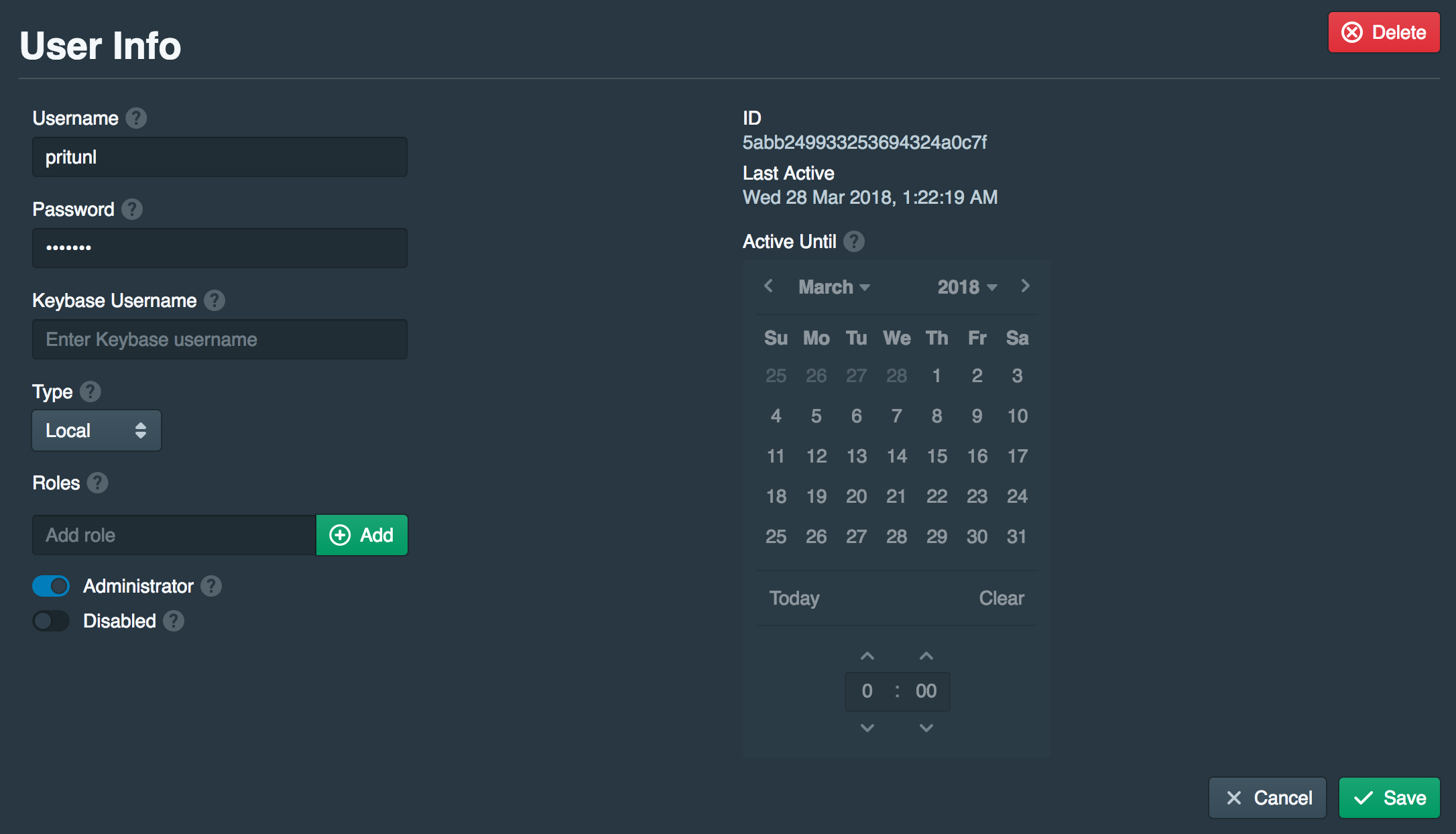This screenshot has height=834, width=1456.
Task: Increase the hour with up arrow
Action: click(867, 656)
